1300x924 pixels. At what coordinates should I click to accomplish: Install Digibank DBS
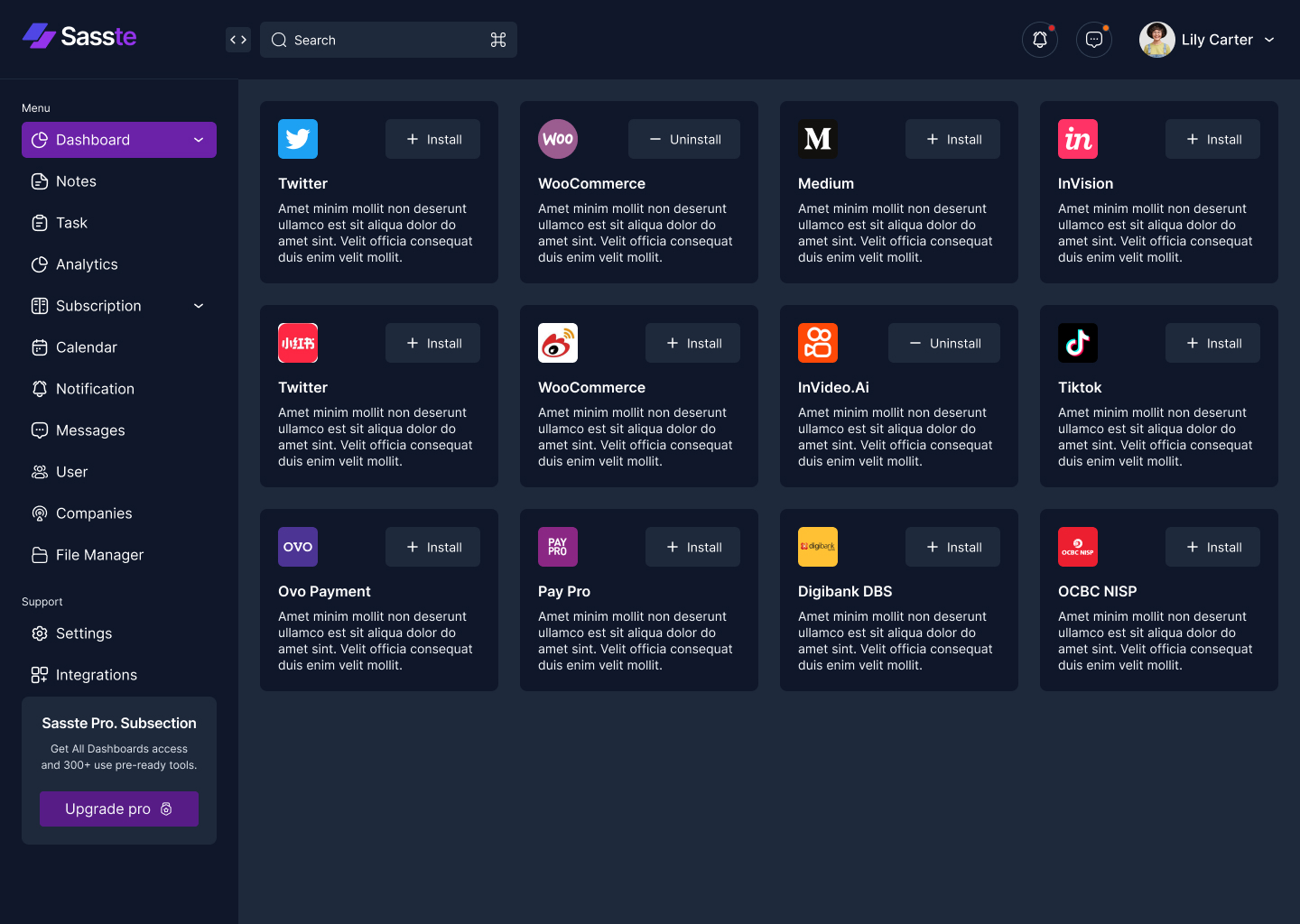(953, 547)
